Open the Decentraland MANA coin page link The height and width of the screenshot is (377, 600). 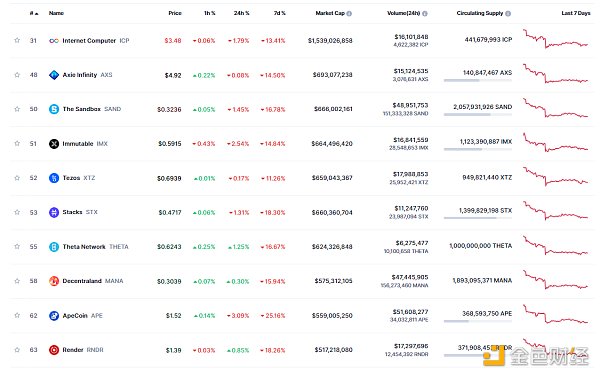pyautogui.click(x=93, y=281)
